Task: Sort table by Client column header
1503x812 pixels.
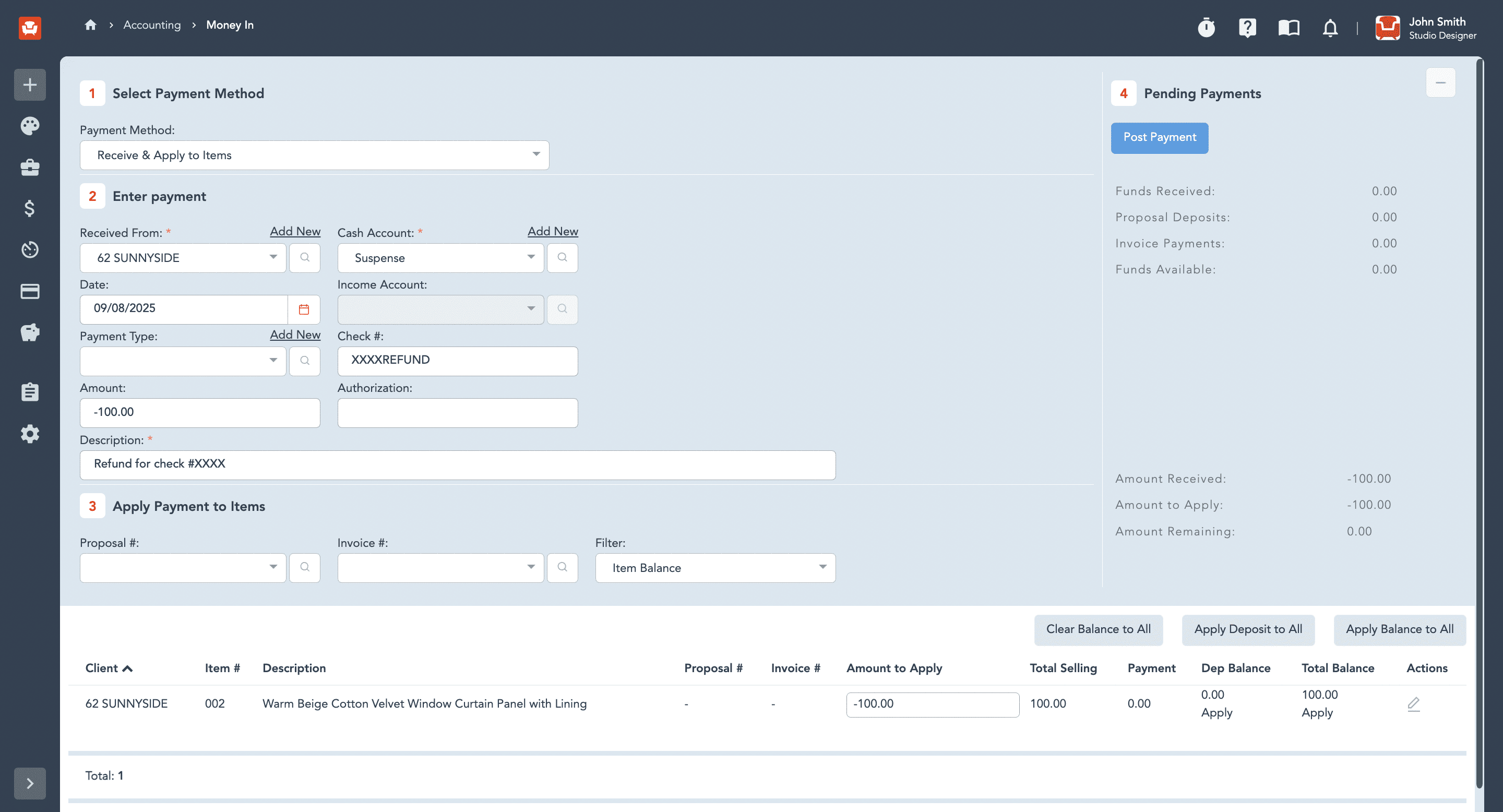Action: pyautogui.click(x=109, y=668)
